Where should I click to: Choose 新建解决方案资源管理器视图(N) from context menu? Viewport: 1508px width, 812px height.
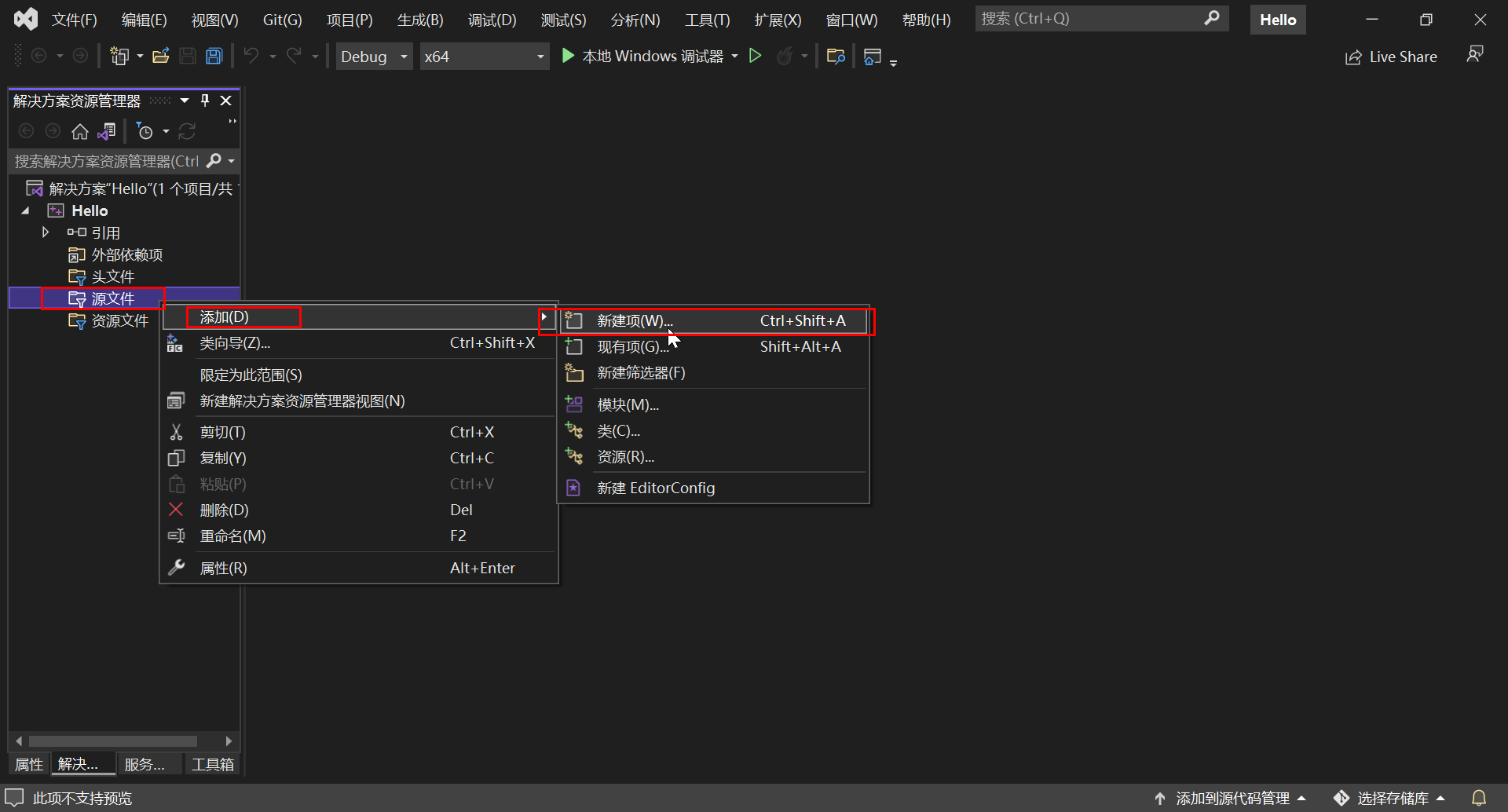point(359,401)
